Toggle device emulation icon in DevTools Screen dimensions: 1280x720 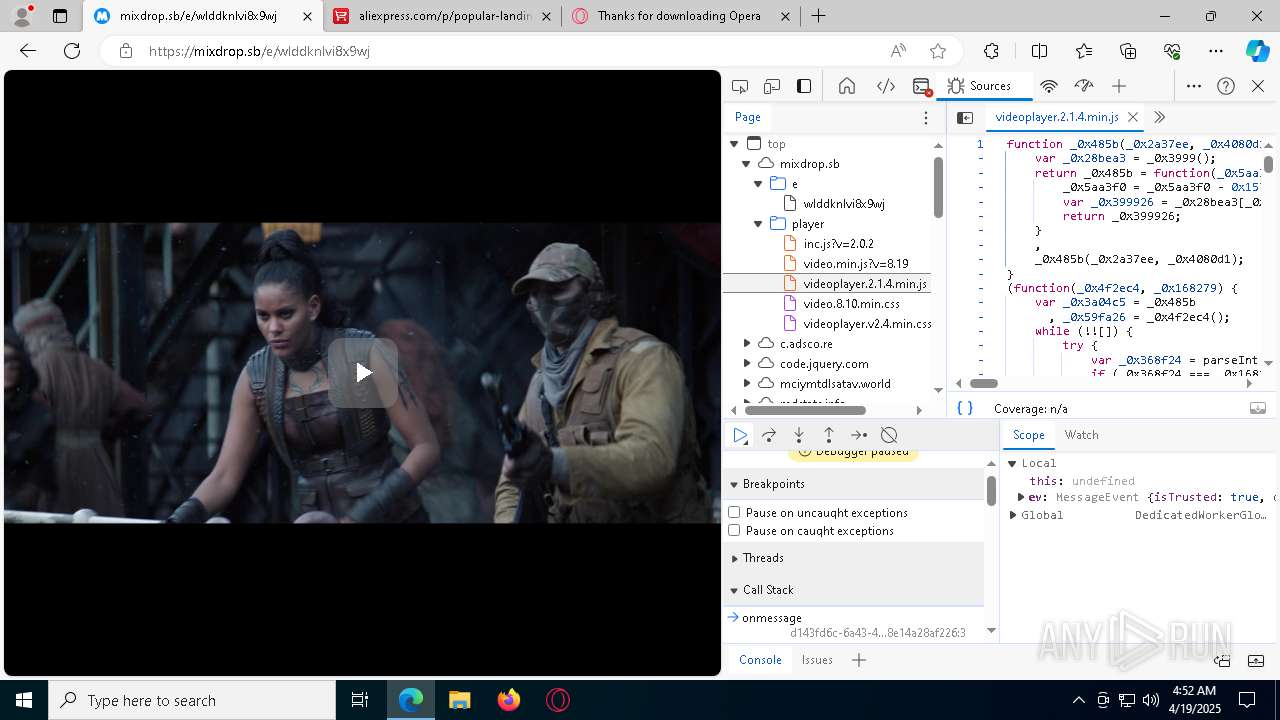[x=772, y=86]
